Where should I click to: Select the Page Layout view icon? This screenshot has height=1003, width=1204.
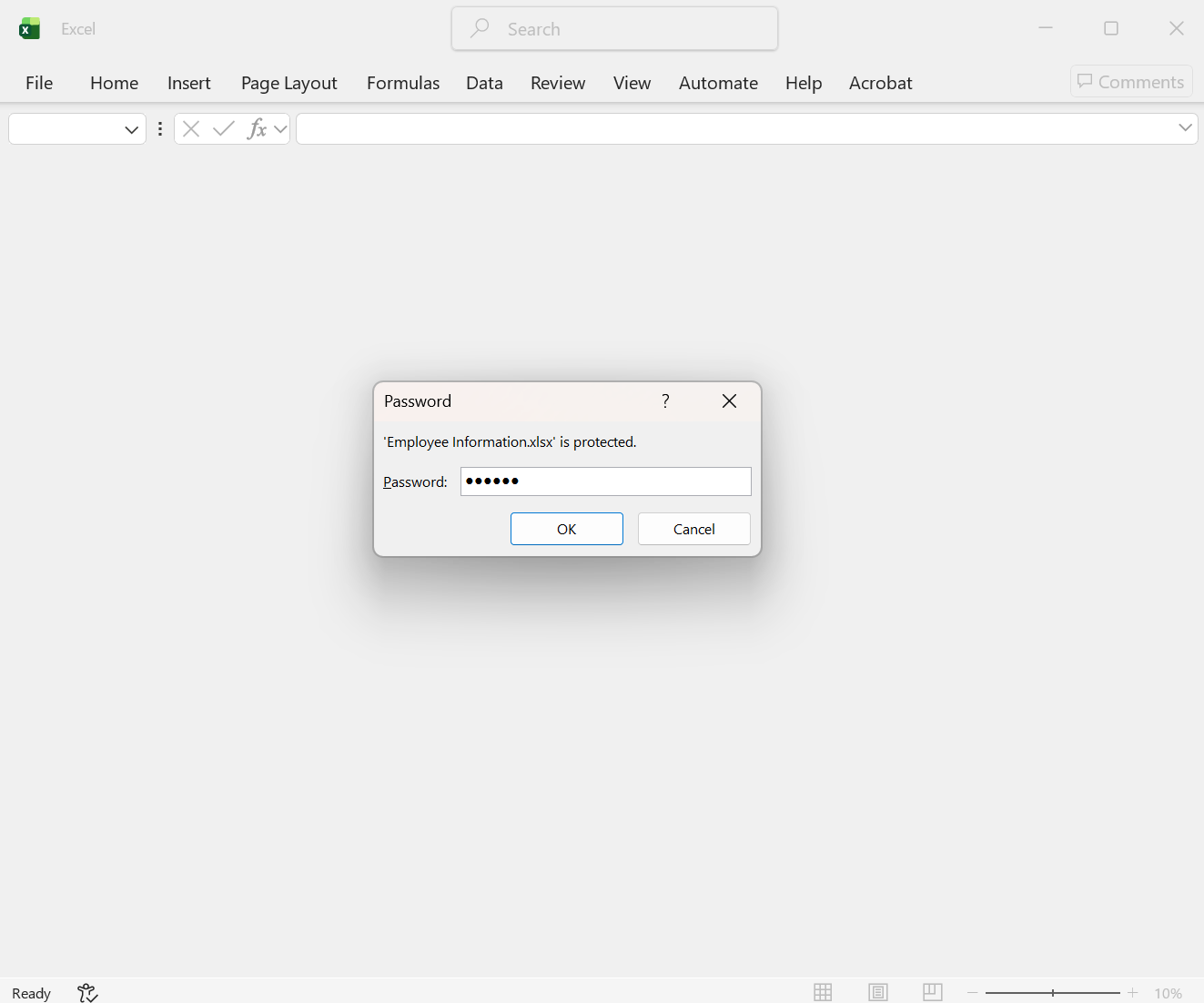click(878, 992)
